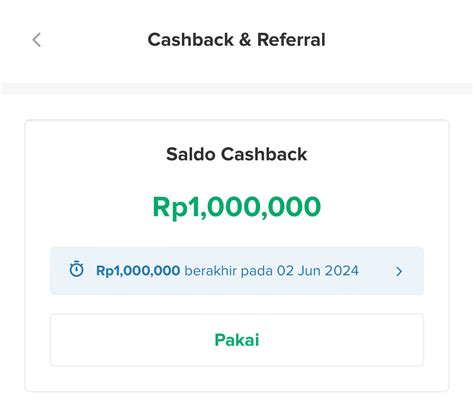The height and width of the screenshot is (417, 474).
Task: Click the 02 Jun 2024 expiry date
Action: pyautogui.click(x=318, y=271)
